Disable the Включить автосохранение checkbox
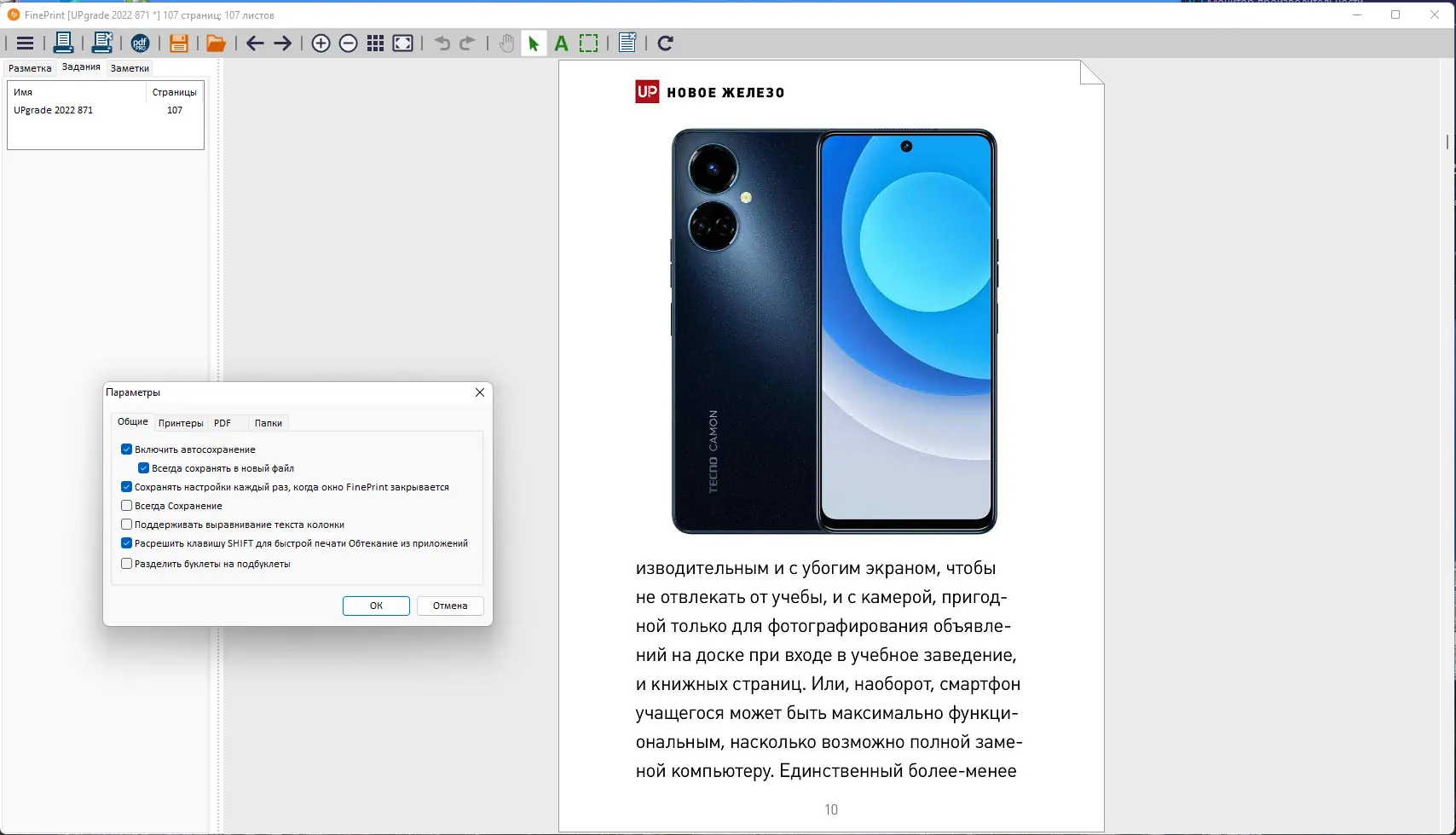Screen dimensions: 1456x835 pyautogui.click(x=126, y=449)
